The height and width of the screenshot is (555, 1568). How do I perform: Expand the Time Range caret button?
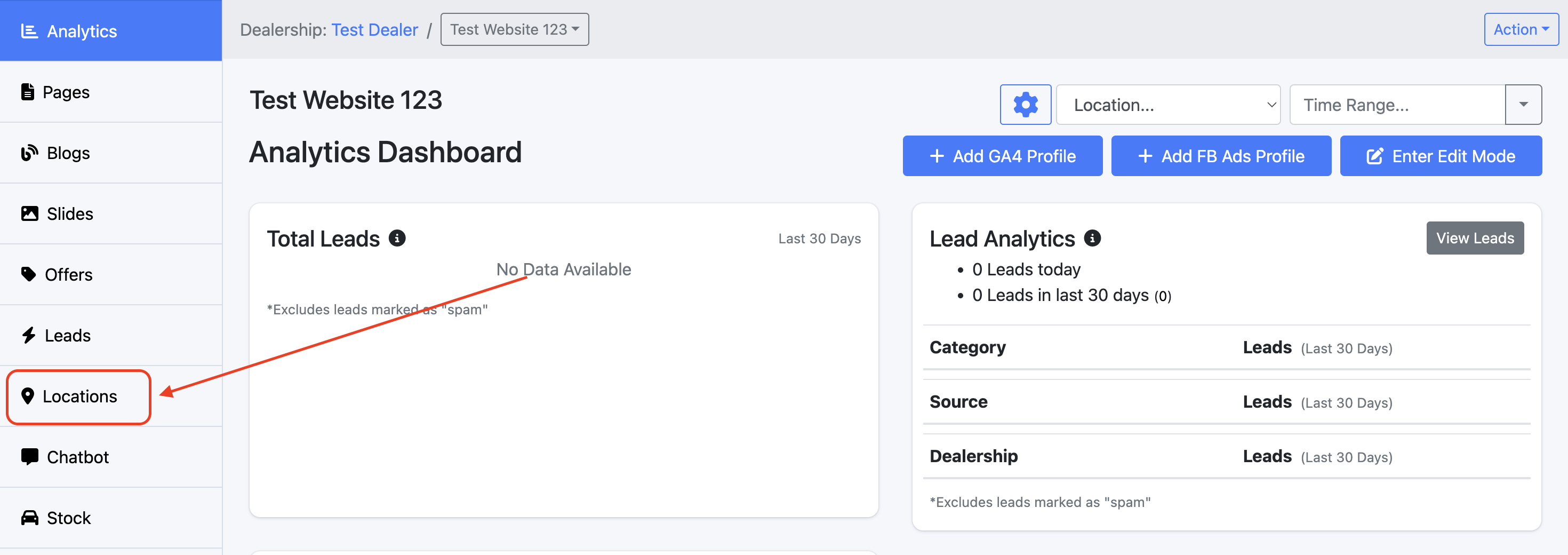(x=1523, y=105)
